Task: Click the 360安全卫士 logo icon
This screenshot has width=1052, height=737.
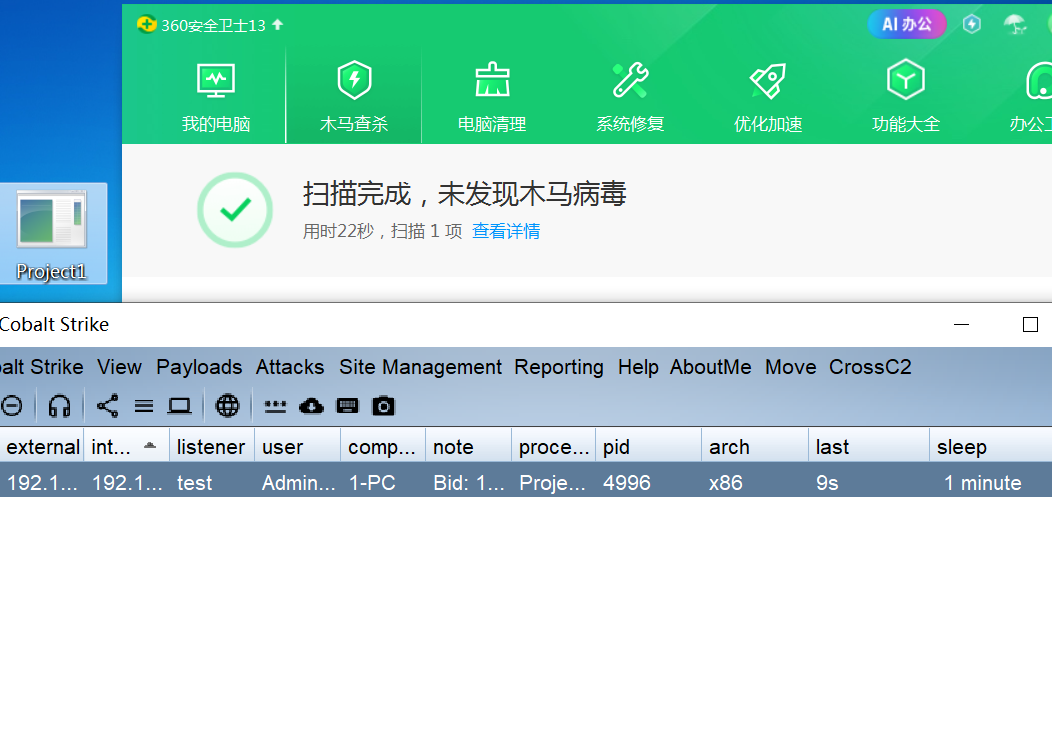Action: point(146,25)
